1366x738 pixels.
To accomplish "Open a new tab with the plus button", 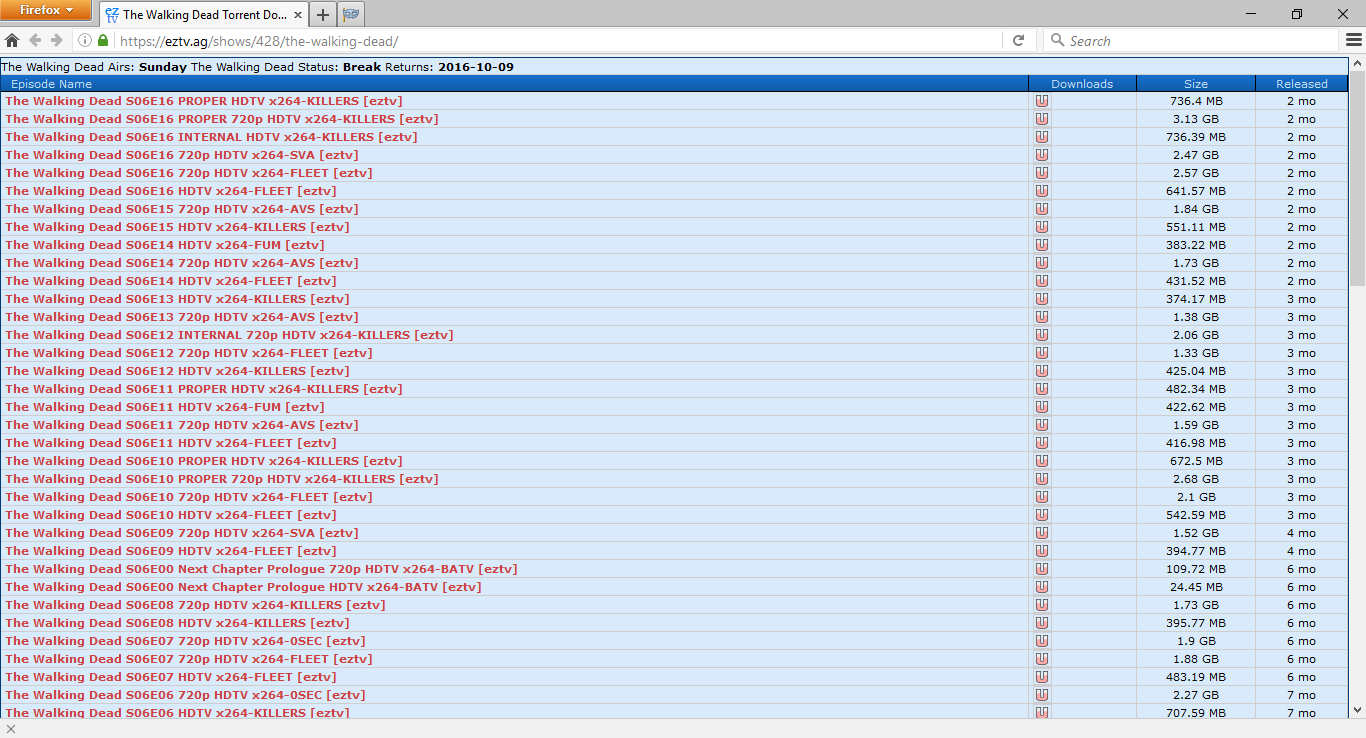I will tap(320, 15).
